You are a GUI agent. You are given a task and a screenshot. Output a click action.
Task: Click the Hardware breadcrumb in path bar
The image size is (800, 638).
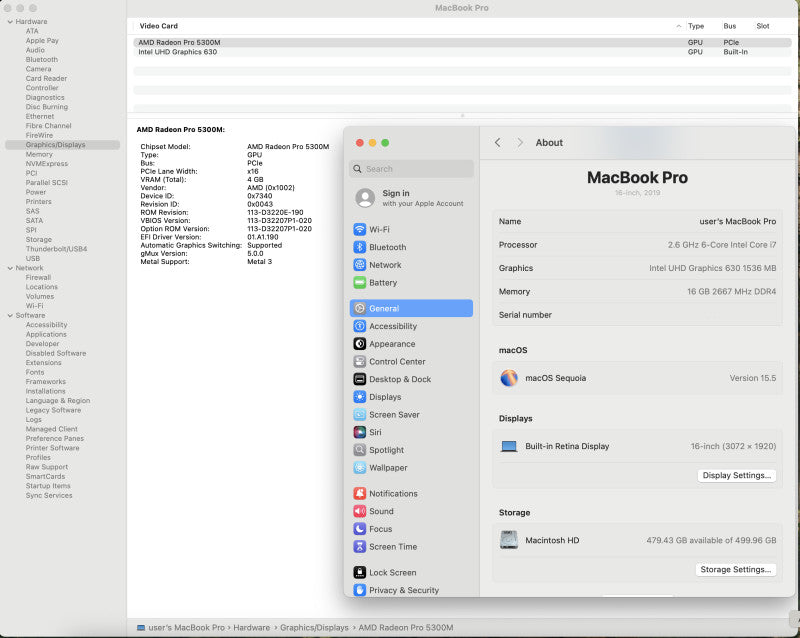pos(252,628)
